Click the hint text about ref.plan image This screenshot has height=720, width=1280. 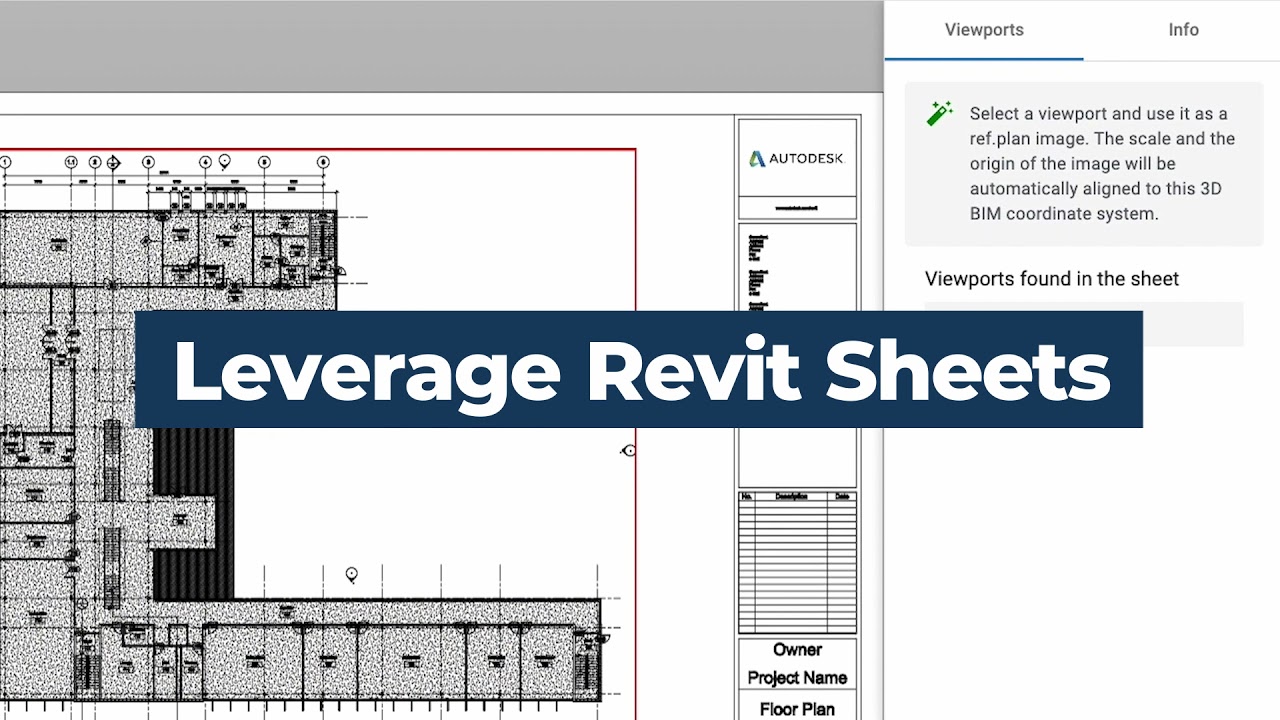(1102, 163)
